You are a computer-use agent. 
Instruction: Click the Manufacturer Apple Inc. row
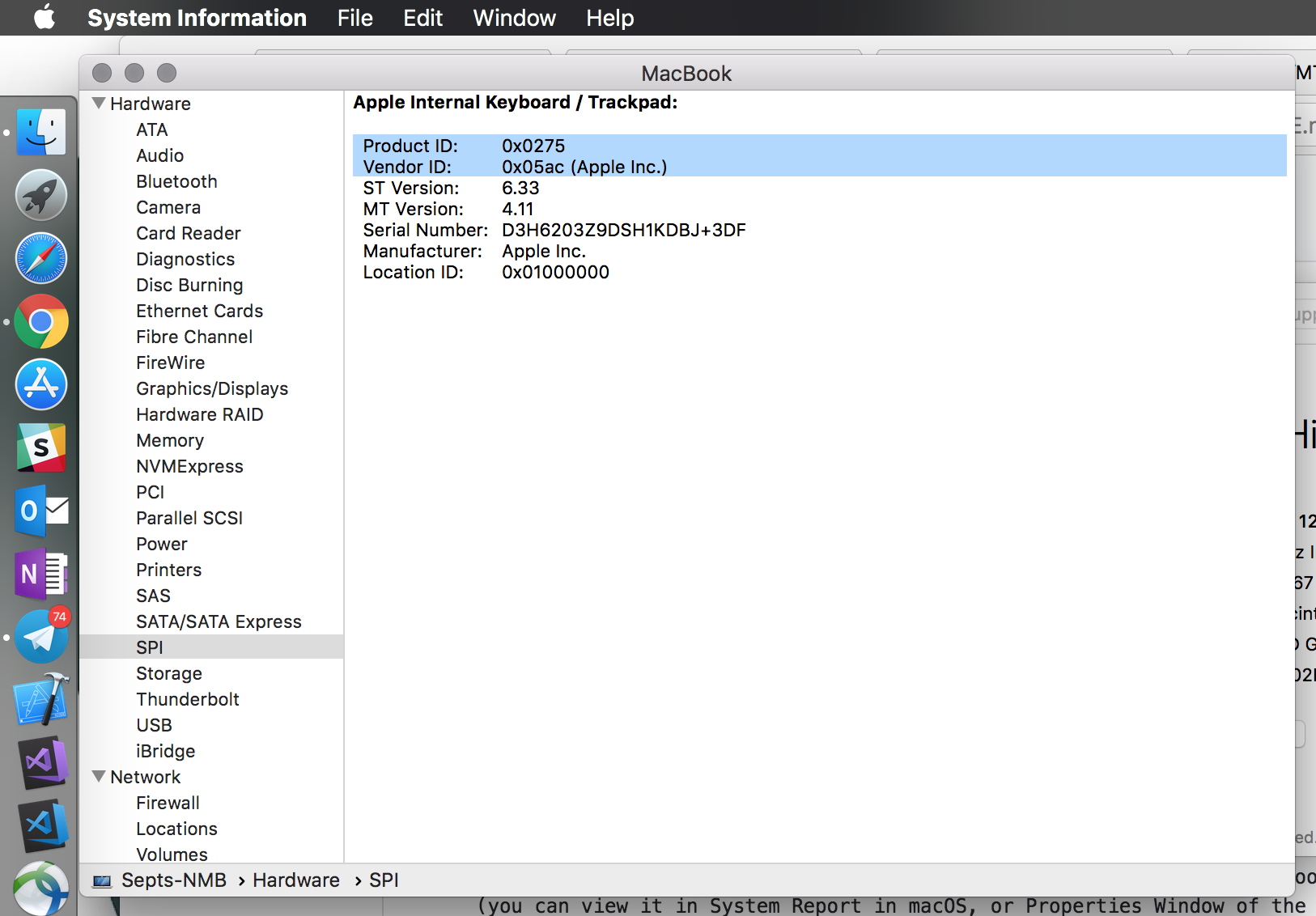(x=820, y=251)
